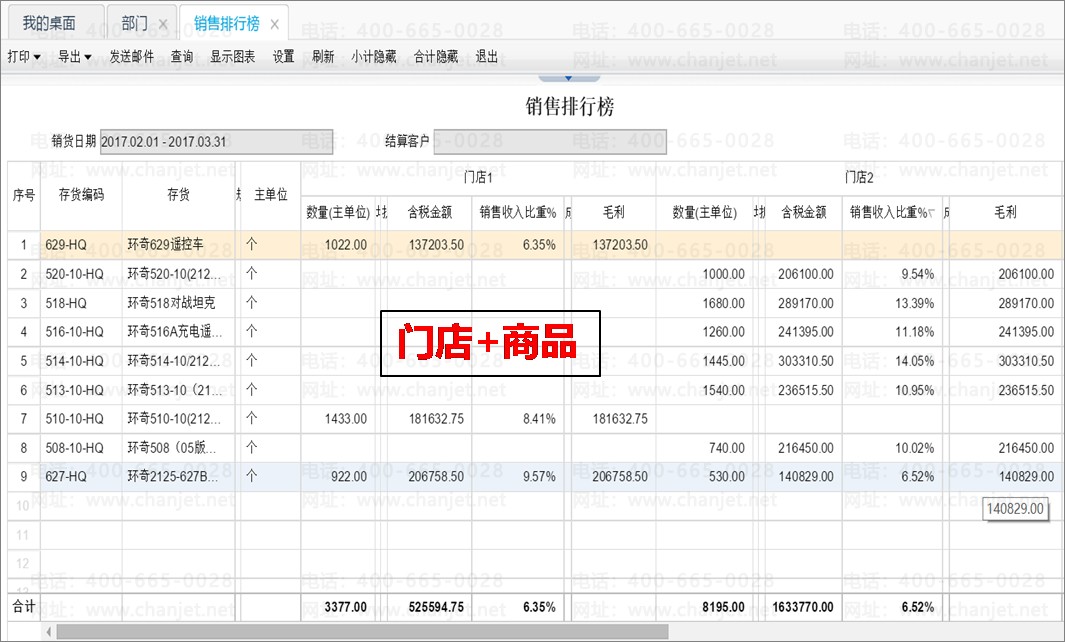Click cell value 303310.50 under 门店2 含税金额
The height and width of the screenshot is (642, 1065).
click(806, 361)
